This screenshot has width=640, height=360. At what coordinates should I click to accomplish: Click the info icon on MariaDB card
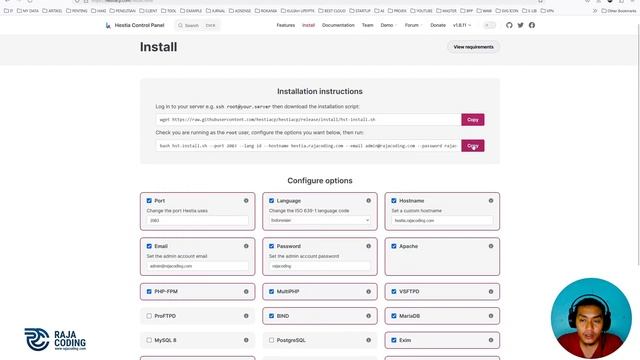(x=491, y=316)
